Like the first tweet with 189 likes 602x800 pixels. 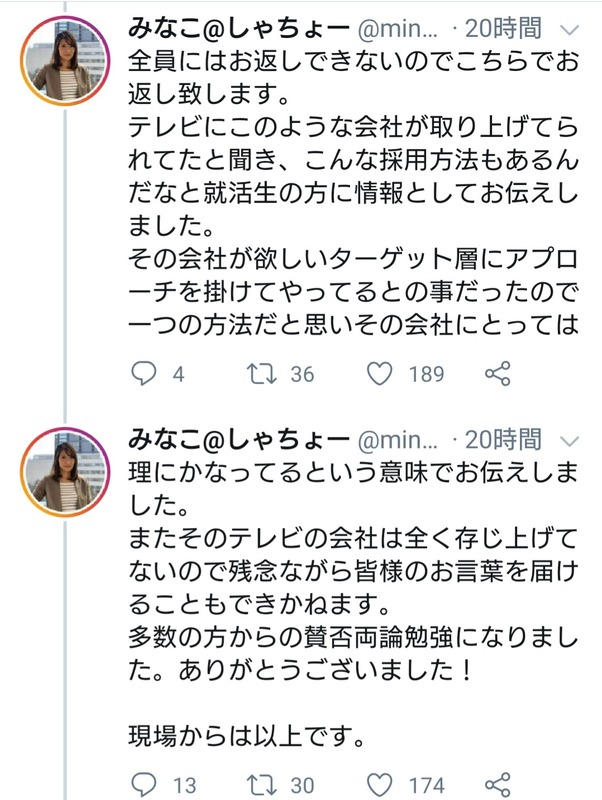coord(380,374)
